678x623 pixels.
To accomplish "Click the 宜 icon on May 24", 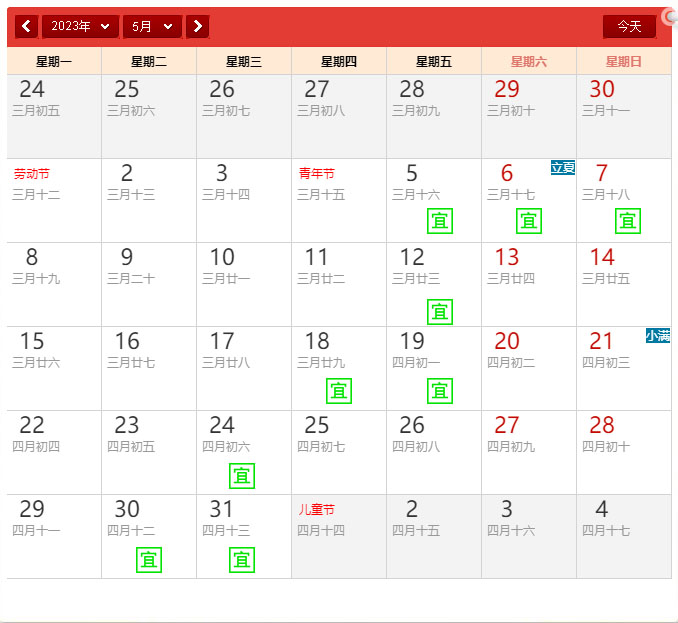I will 242,476.
